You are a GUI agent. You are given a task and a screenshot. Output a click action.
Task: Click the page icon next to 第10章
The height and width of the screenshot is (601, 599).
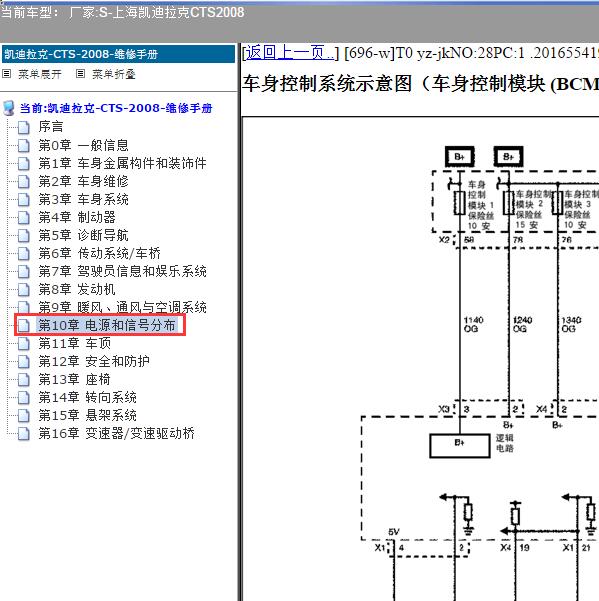point(24,325)
